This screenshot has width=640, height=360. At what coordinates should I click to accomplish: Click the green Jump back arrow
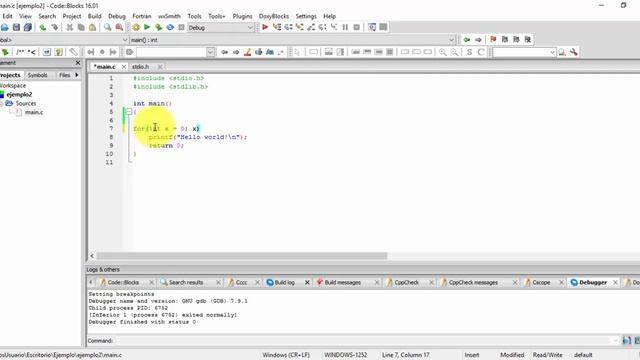(x=467, y=40)
